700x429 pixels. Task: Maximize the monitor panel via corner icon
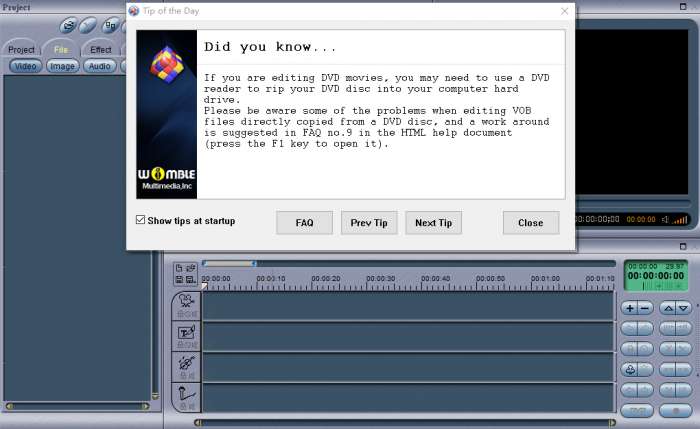click(x=683, y=6)
